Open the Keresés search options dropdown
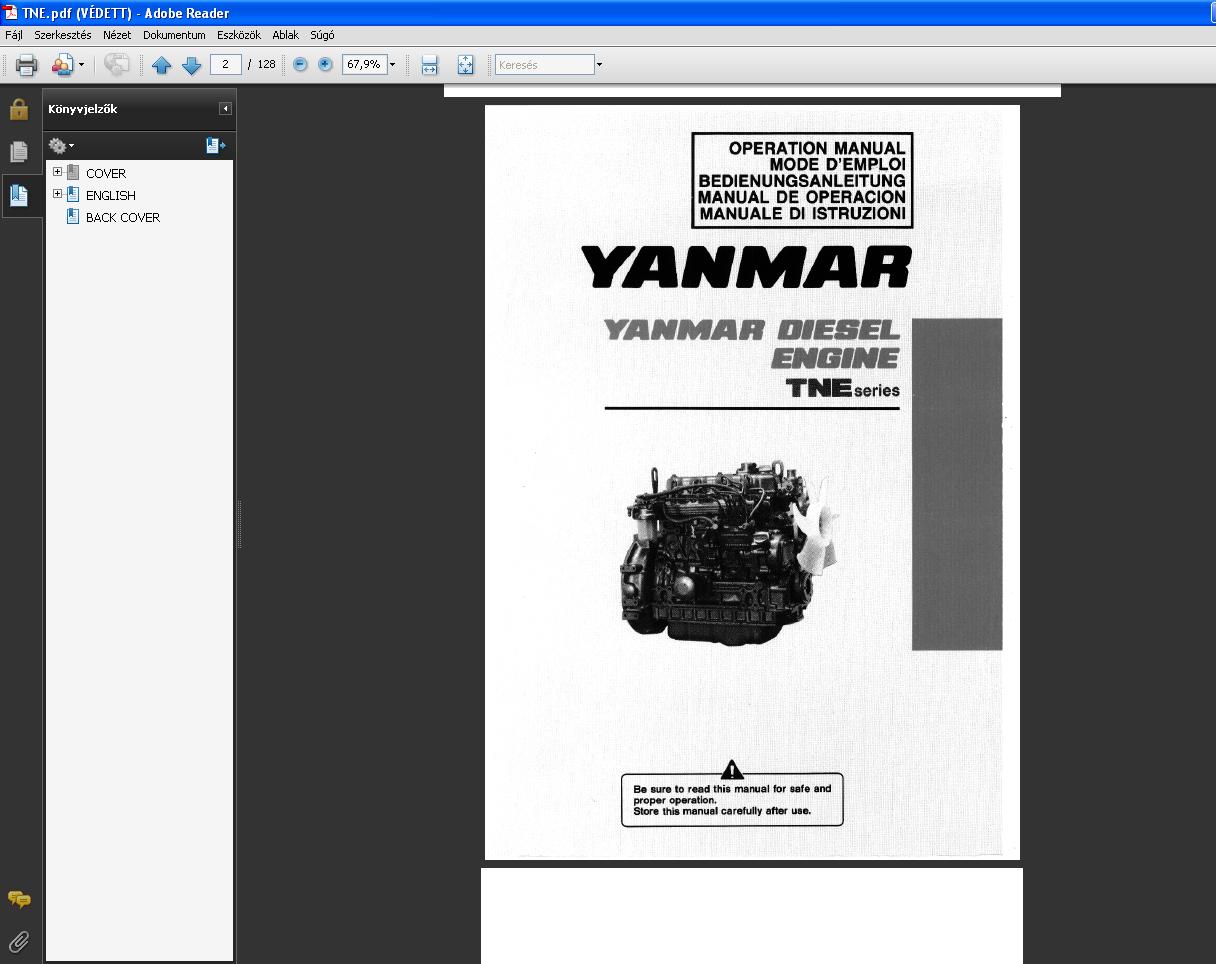Screen dimensions: 1216x964 point(599,64)
